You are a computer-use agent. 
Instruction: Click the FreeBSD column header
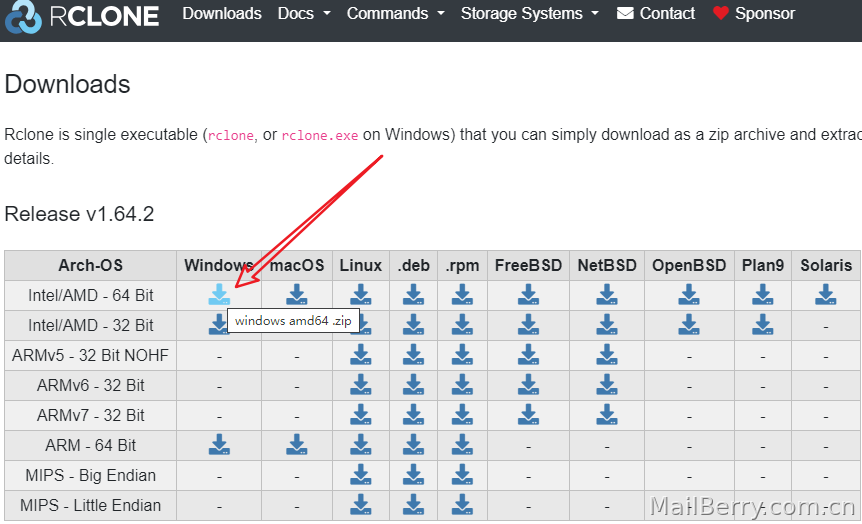[x=528, y=266]
